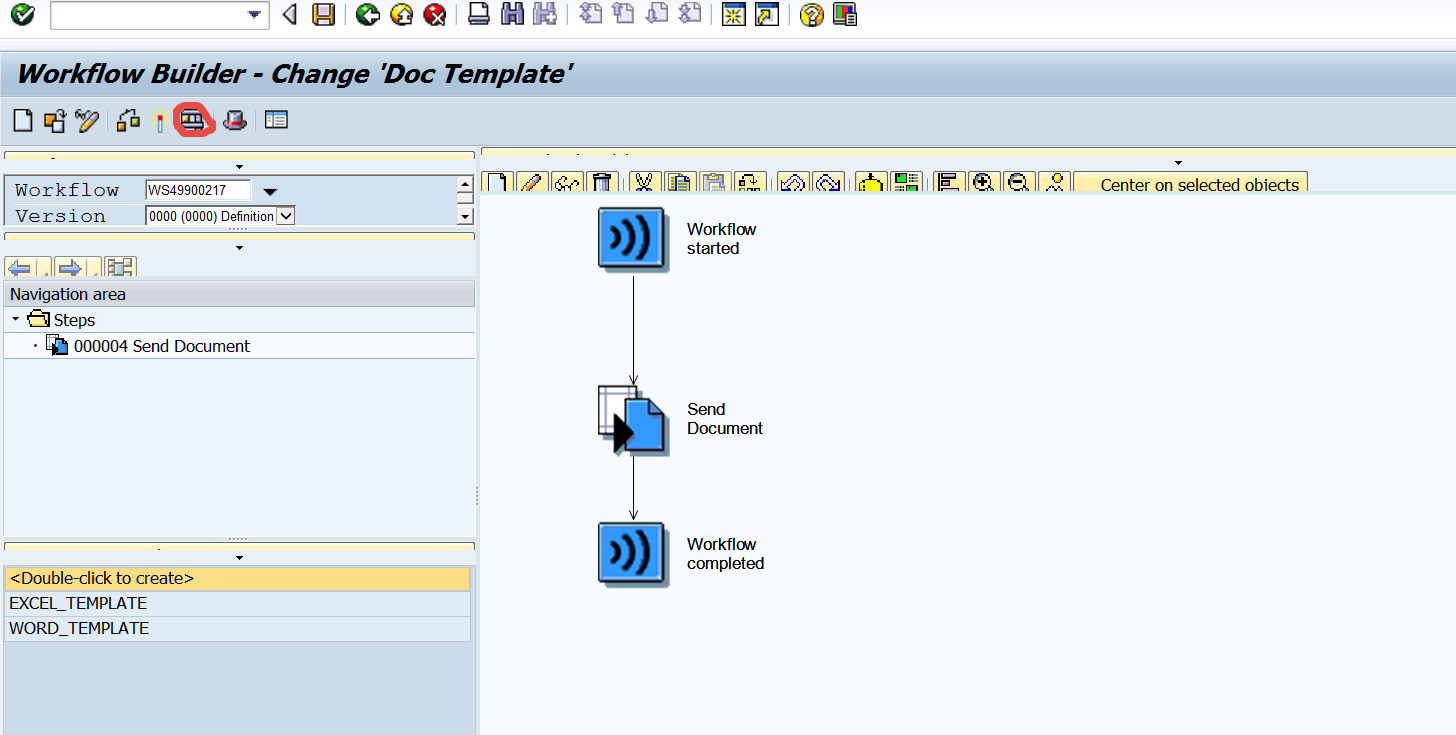Open the Version dropdown list
This screenshot has width=1456, height=735.
pyautogui.click(x=285, y=216)
